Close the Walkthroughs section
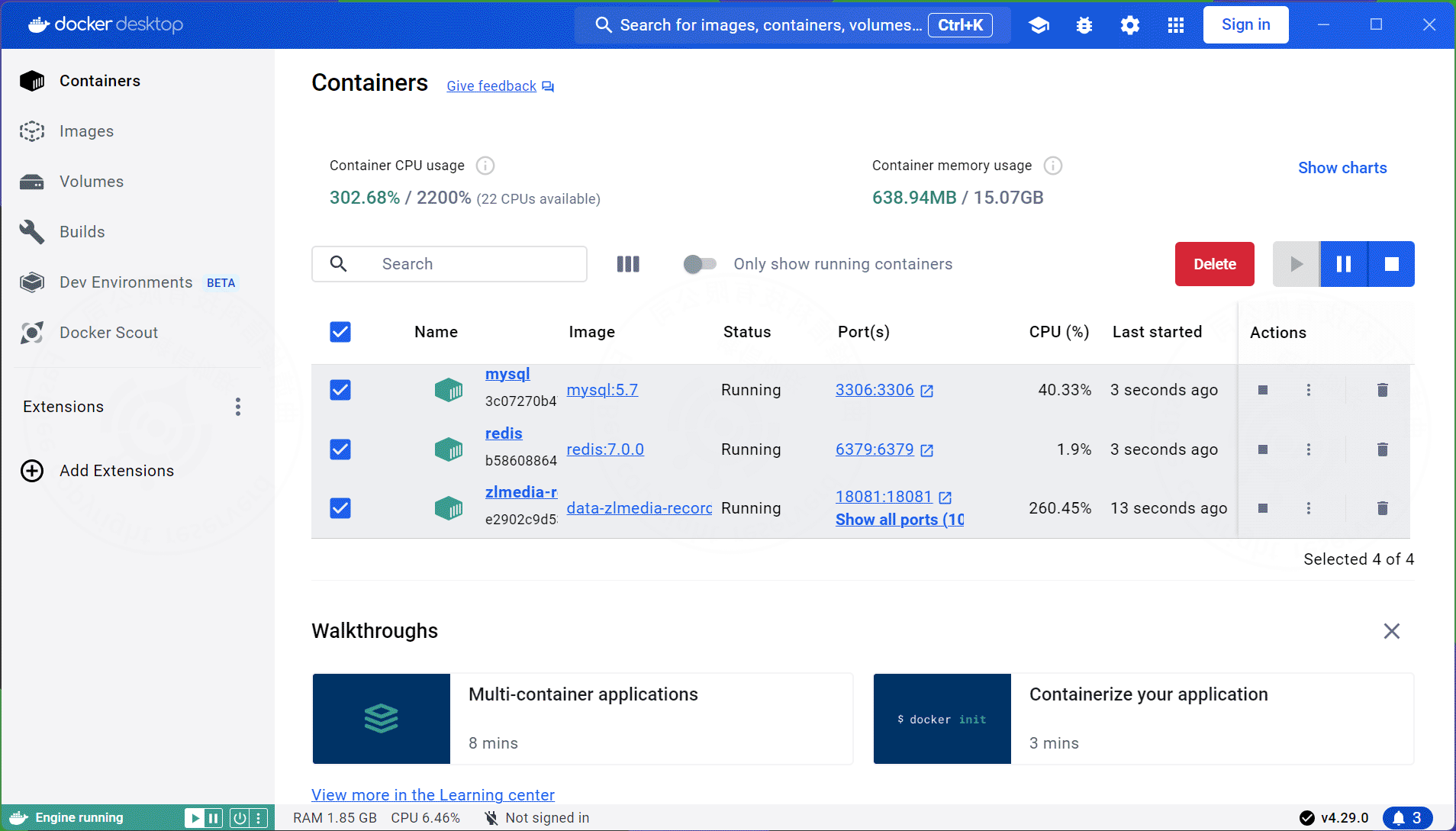1456x831 pixels. 1392,631
